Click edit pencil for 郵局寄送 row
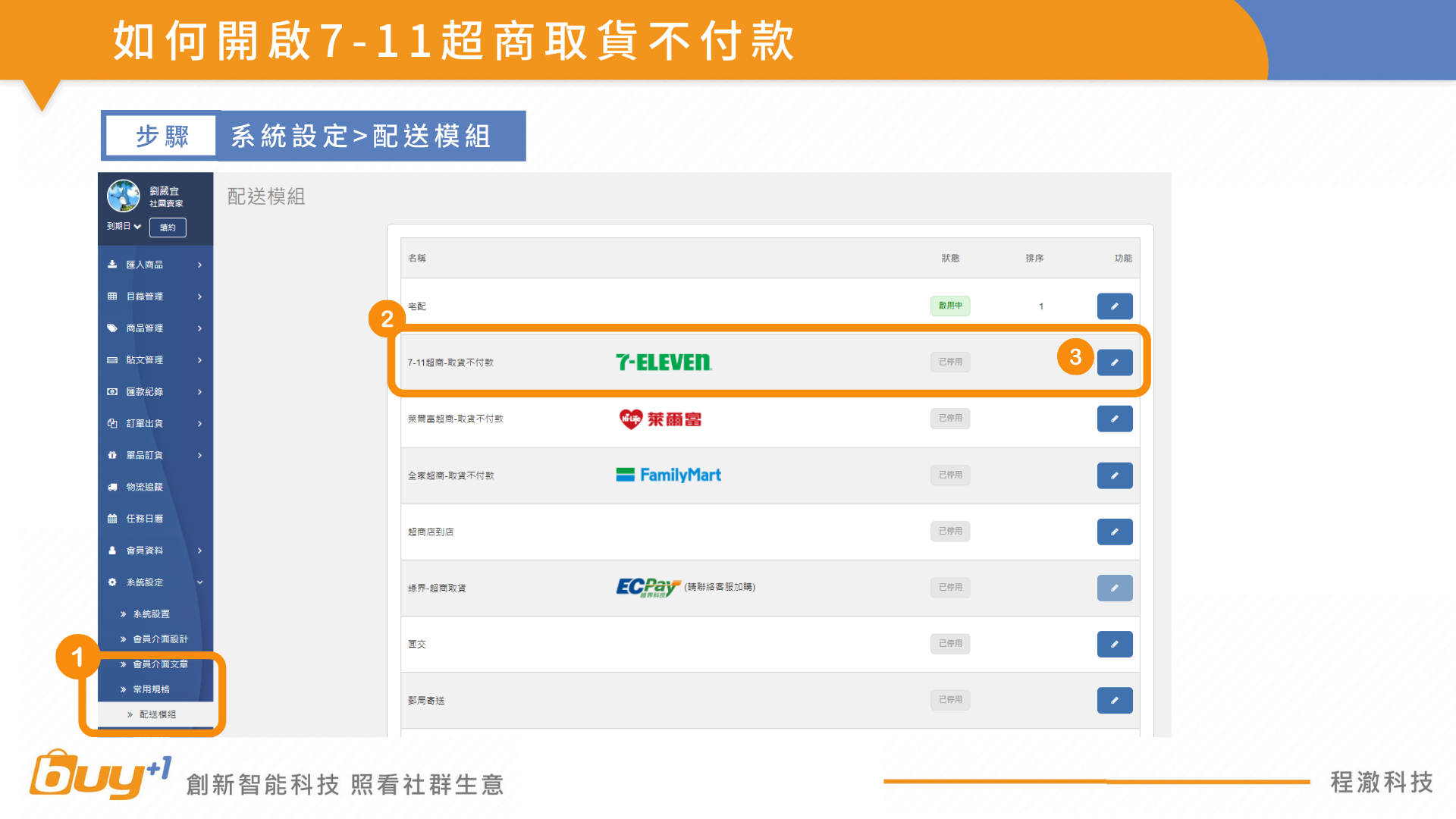Viewport: 1456px width, 819px height. (1114, 700)
